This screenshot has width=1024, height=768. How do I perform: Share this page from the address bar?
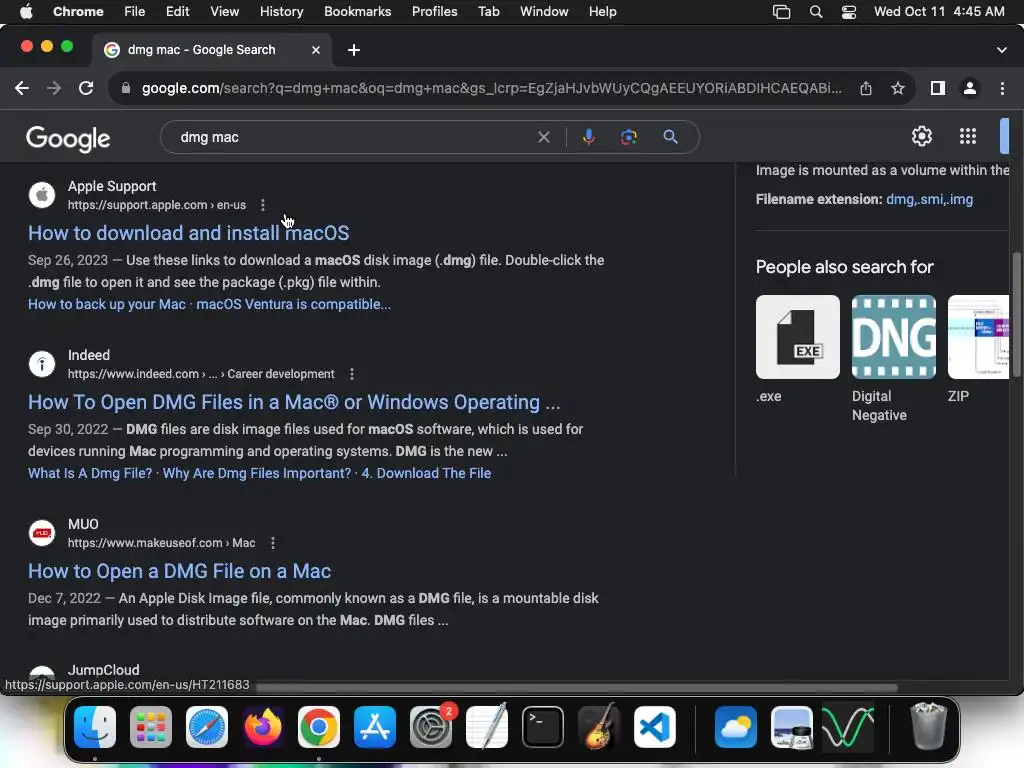point(865,88)
